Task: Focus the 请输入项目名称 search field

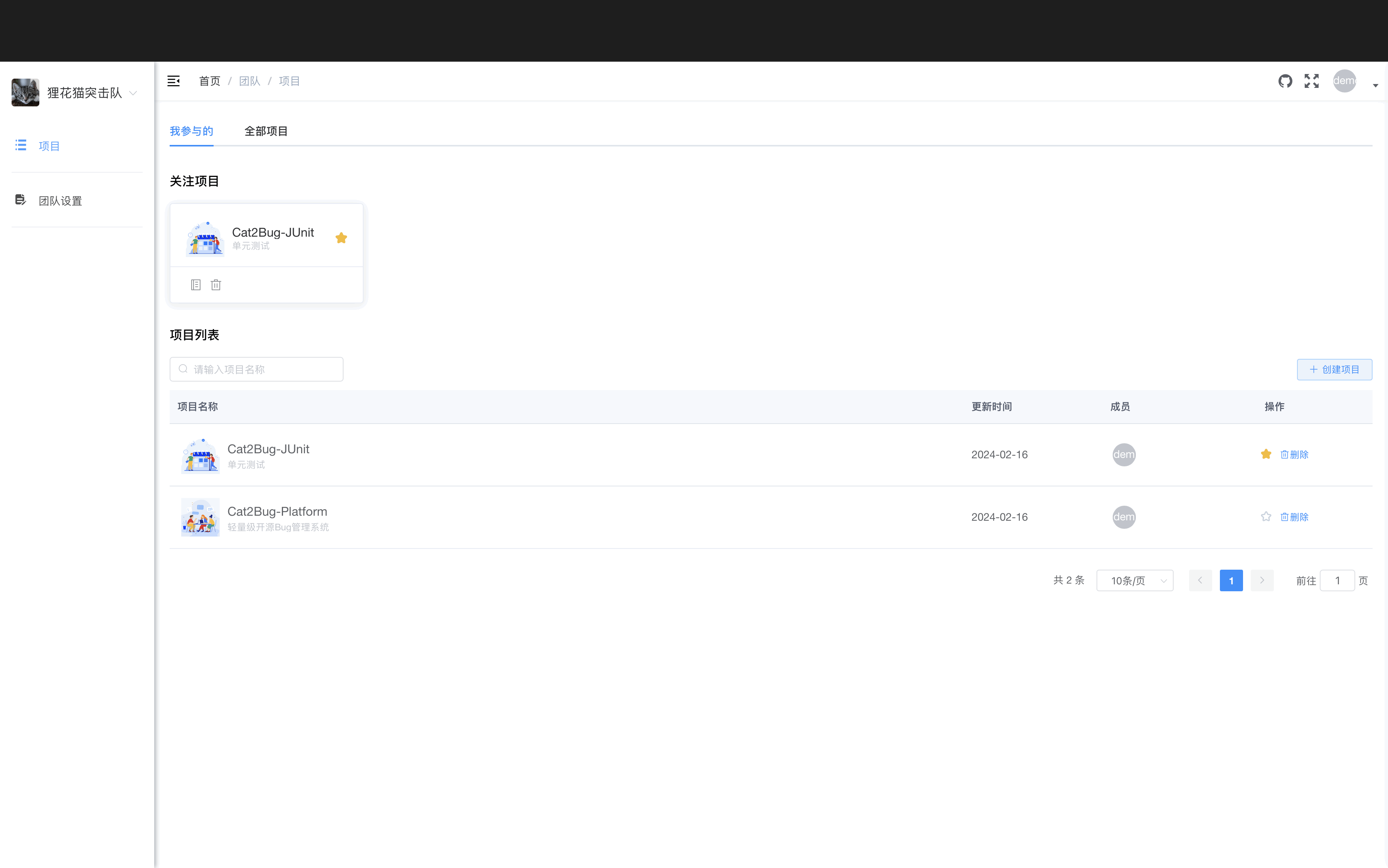Action: tap(256, 369)
